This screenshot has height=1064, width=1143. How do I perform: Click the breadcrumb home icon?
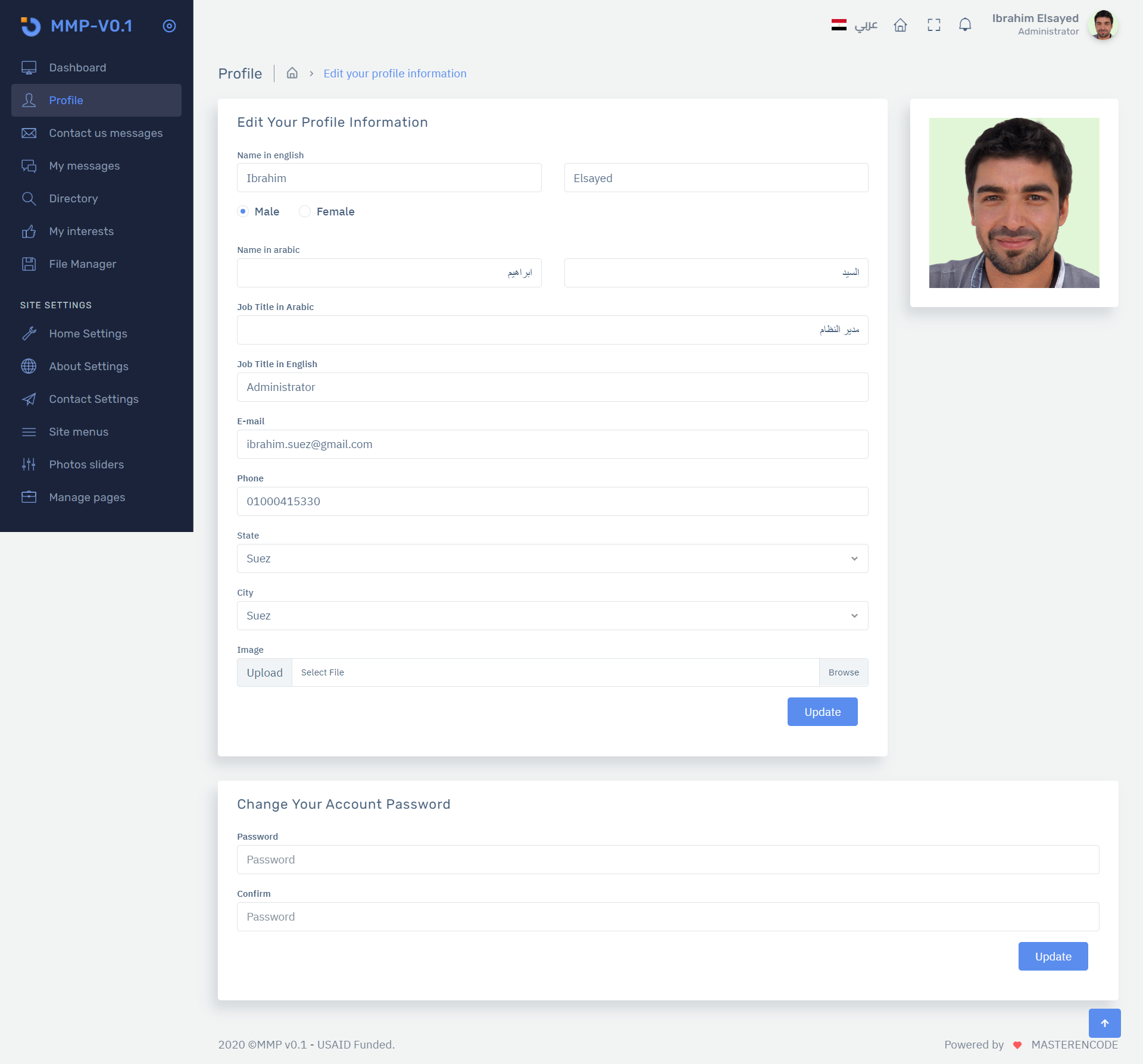click(x=292, y=73)
